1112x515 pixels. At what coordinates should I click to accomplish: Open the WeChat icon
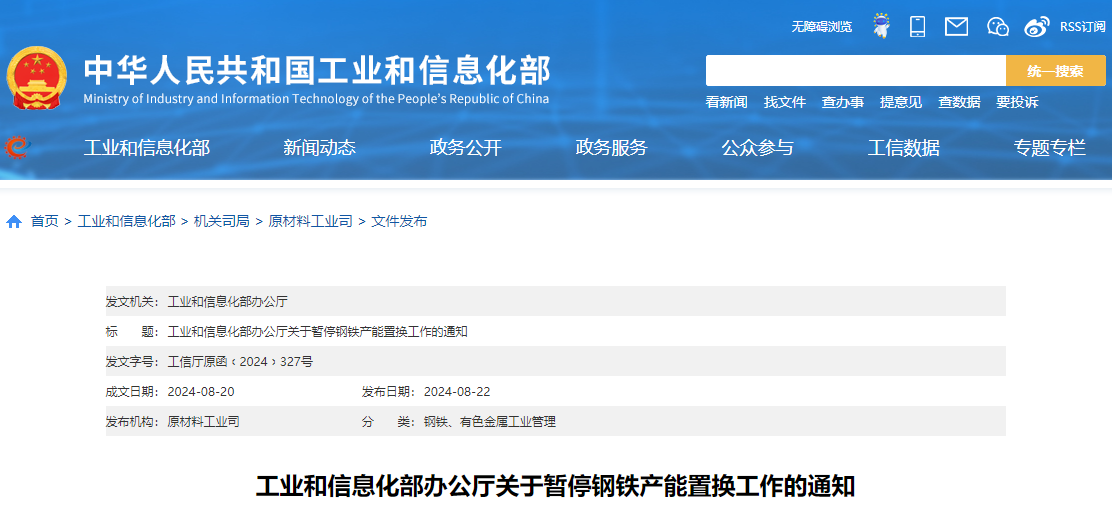(x=997, y=26)
